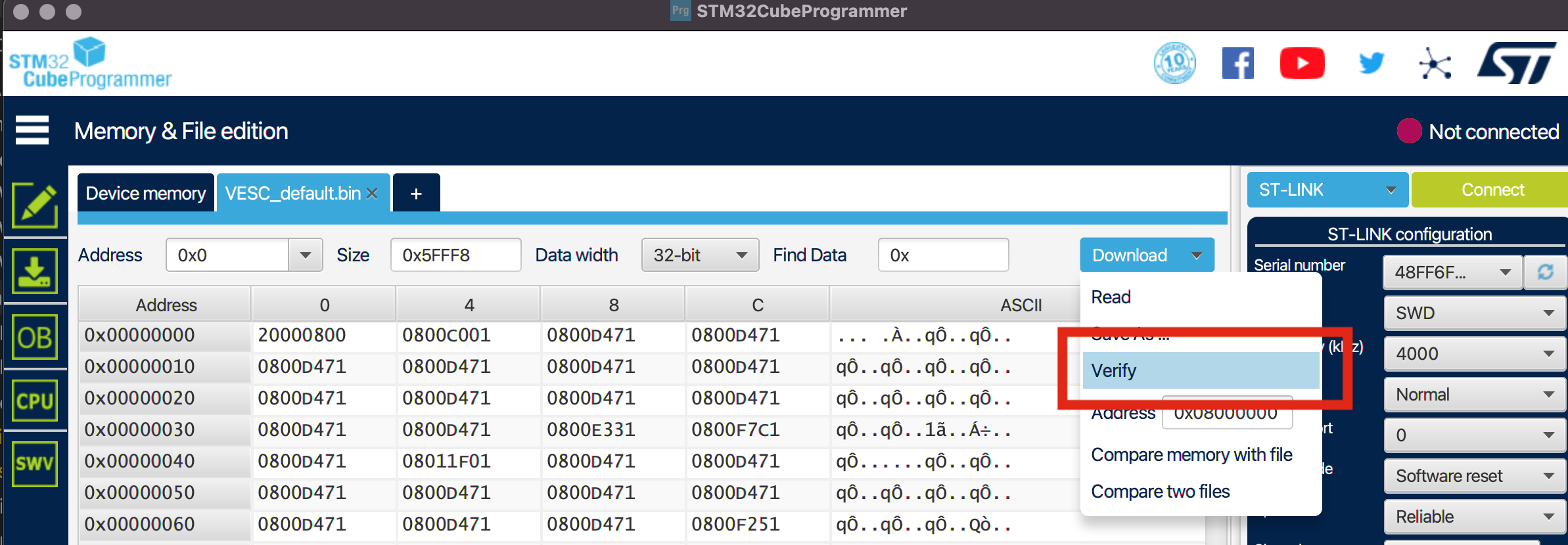Select cell 08011F01
This screenshot has height=545, width=1568.
pos(469,461)
